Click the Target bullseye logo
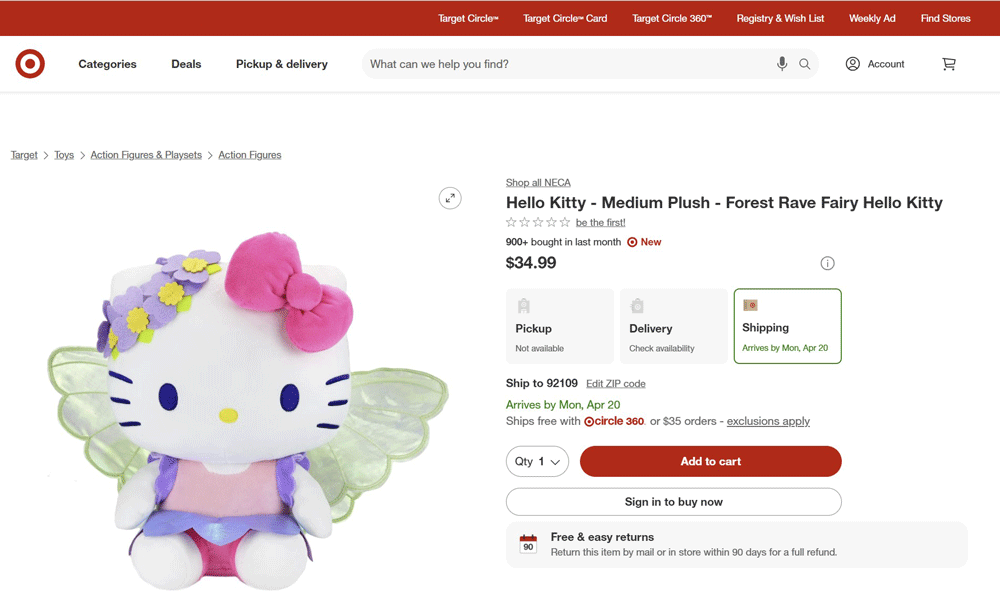Image resolution: width=1000 pixels, height=591 pixels. coord(30,64)
